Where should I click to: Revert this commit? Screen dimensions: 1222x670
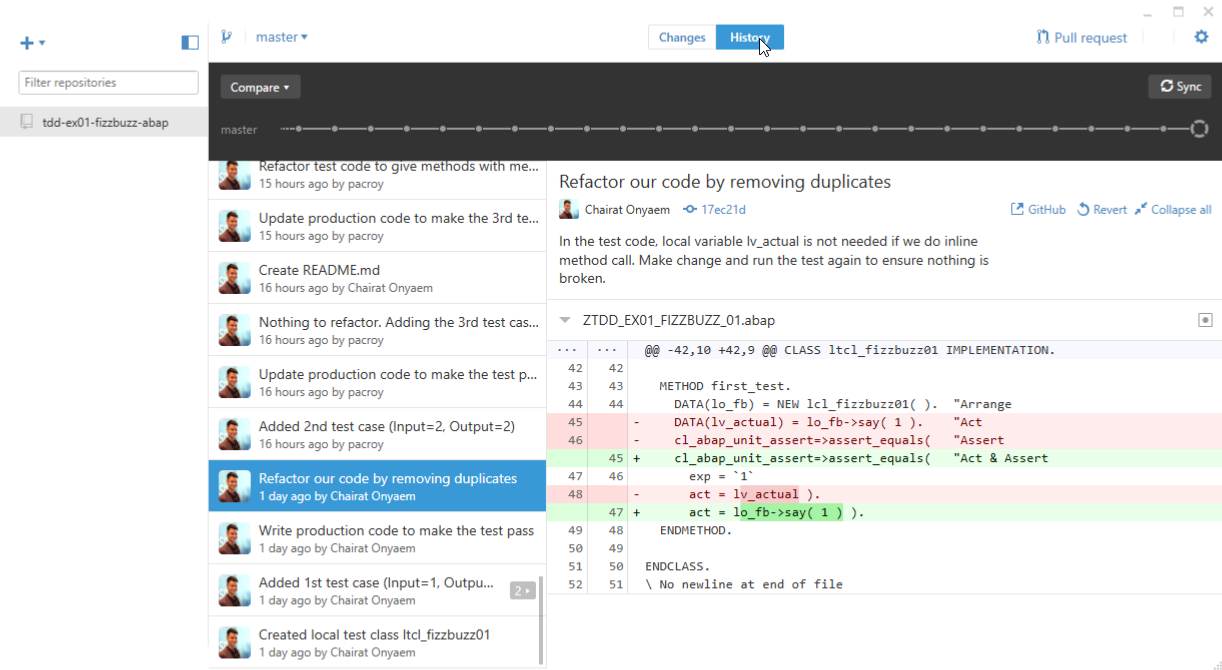1102,210
